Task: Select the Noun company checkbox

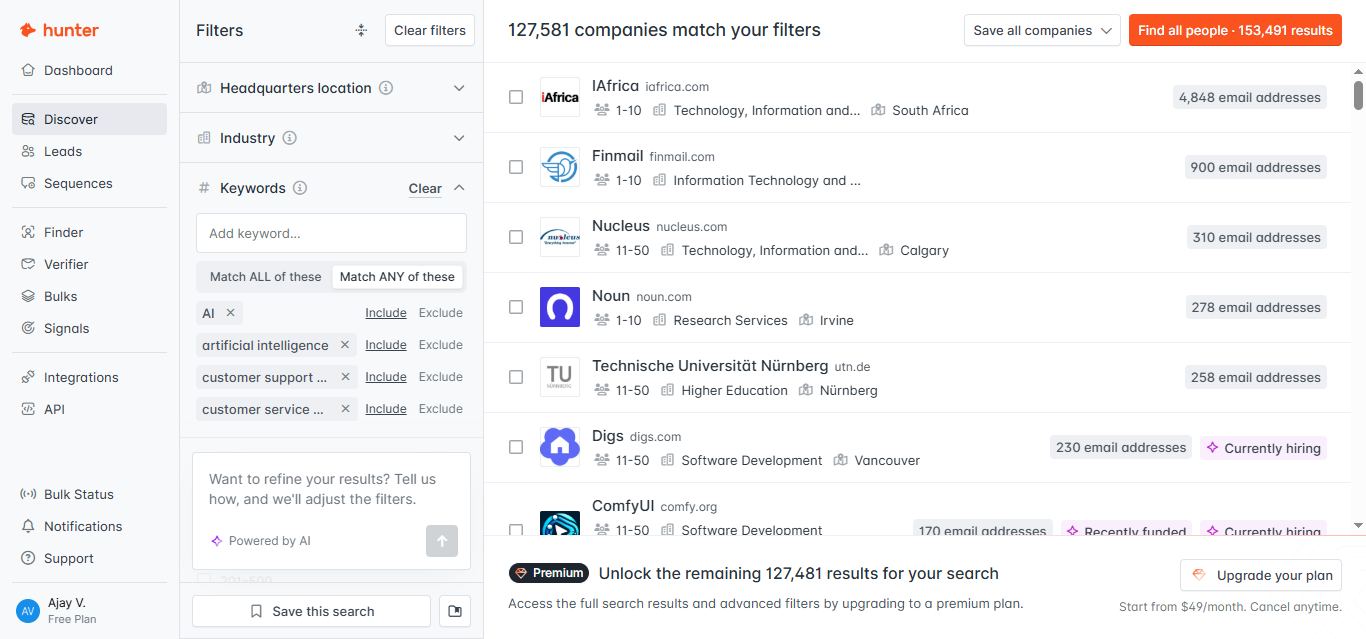Action: pos(516,307)
